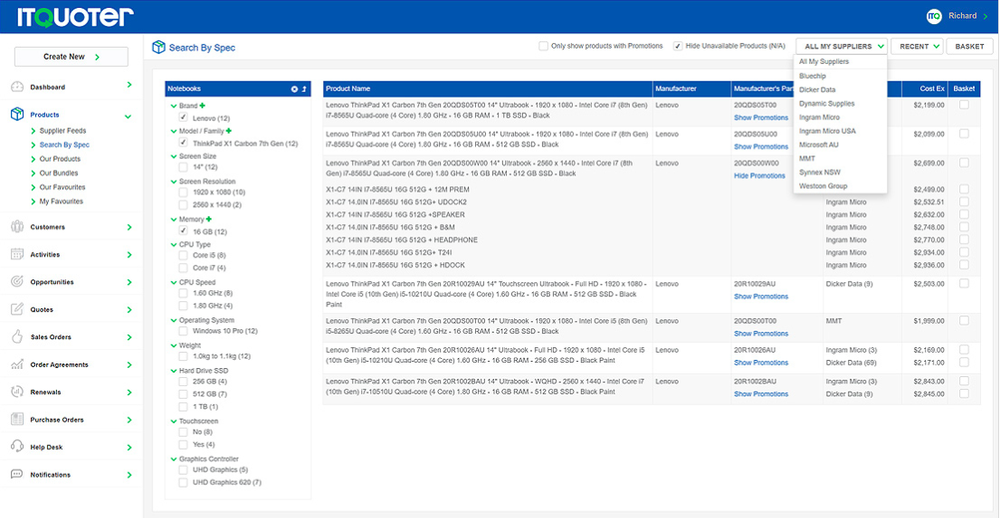The image size is (1000, 518).
Task: Click the Renewals refresh icon
Action: 17,392
